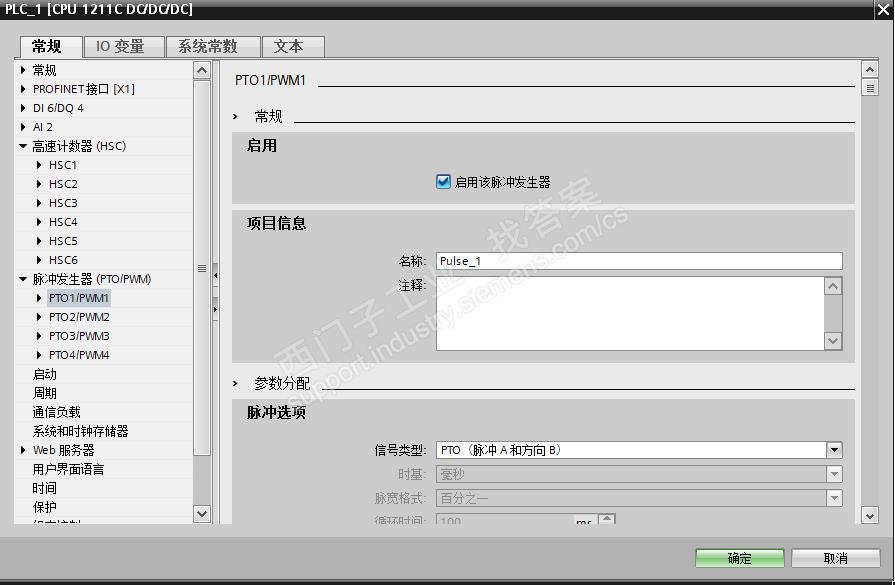Expand the DI 6/DQ 4 node
The image size is (895, 585).
[23, 108]
